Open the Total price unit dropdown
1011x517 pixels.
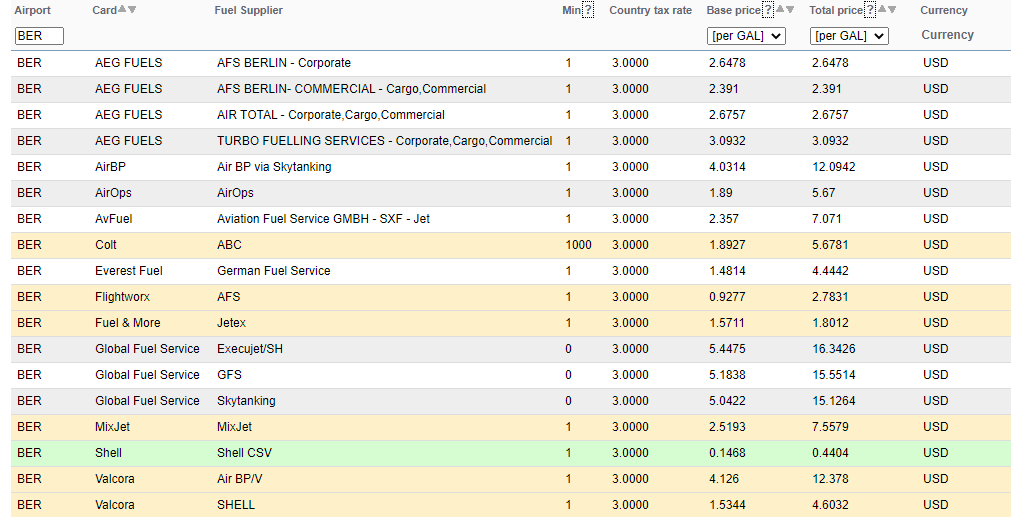(x=849, y=36)
